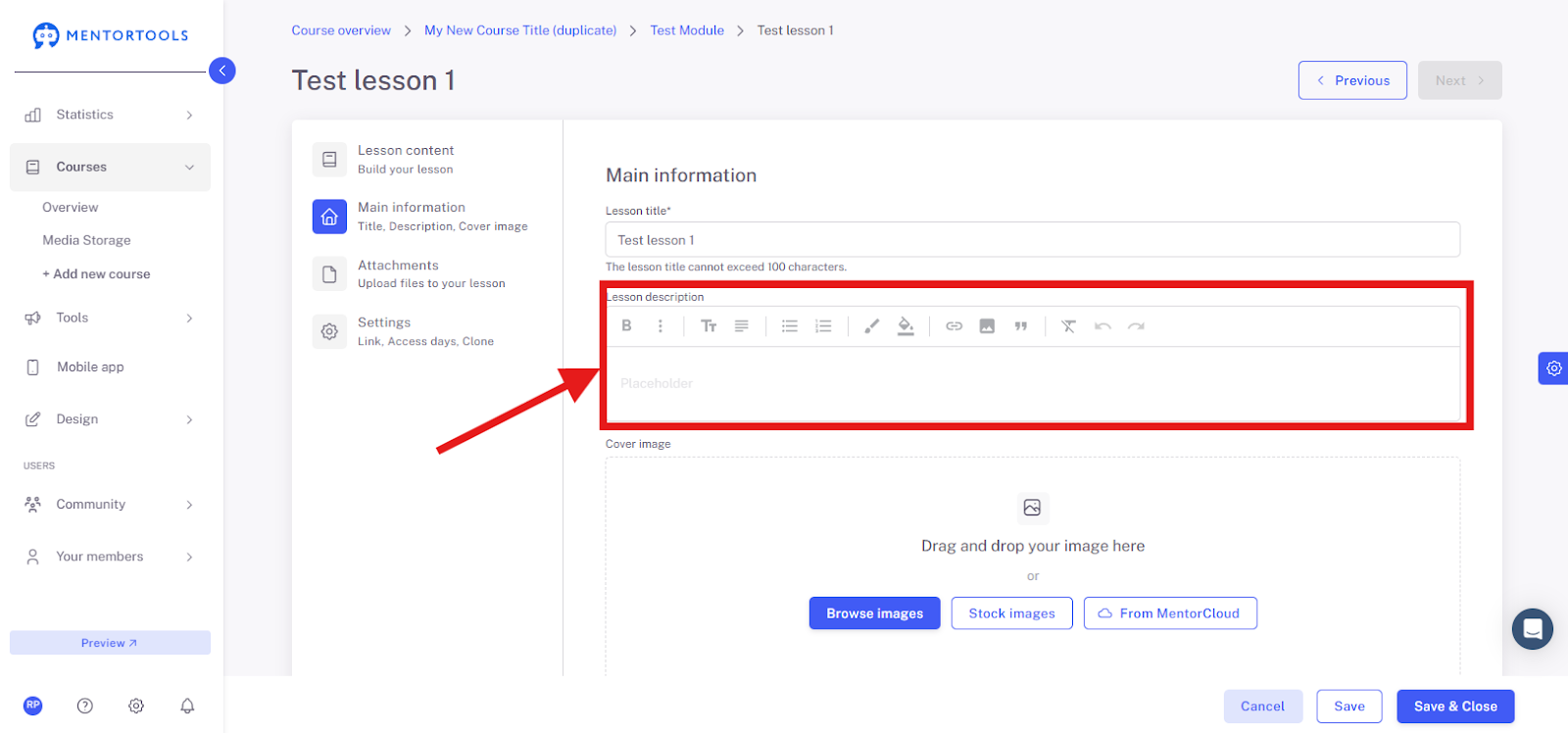
Task: Click into the lesson description text area
Action: click(x=1033, y=384)
